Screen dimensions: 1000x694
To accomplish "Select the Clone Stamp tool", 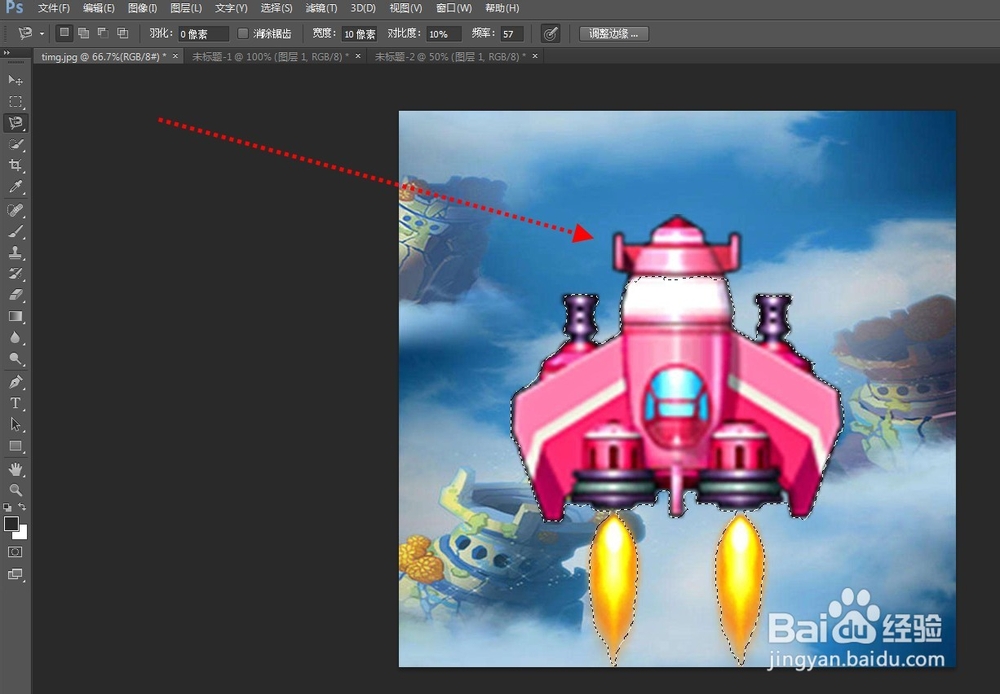I will point(15,253).
